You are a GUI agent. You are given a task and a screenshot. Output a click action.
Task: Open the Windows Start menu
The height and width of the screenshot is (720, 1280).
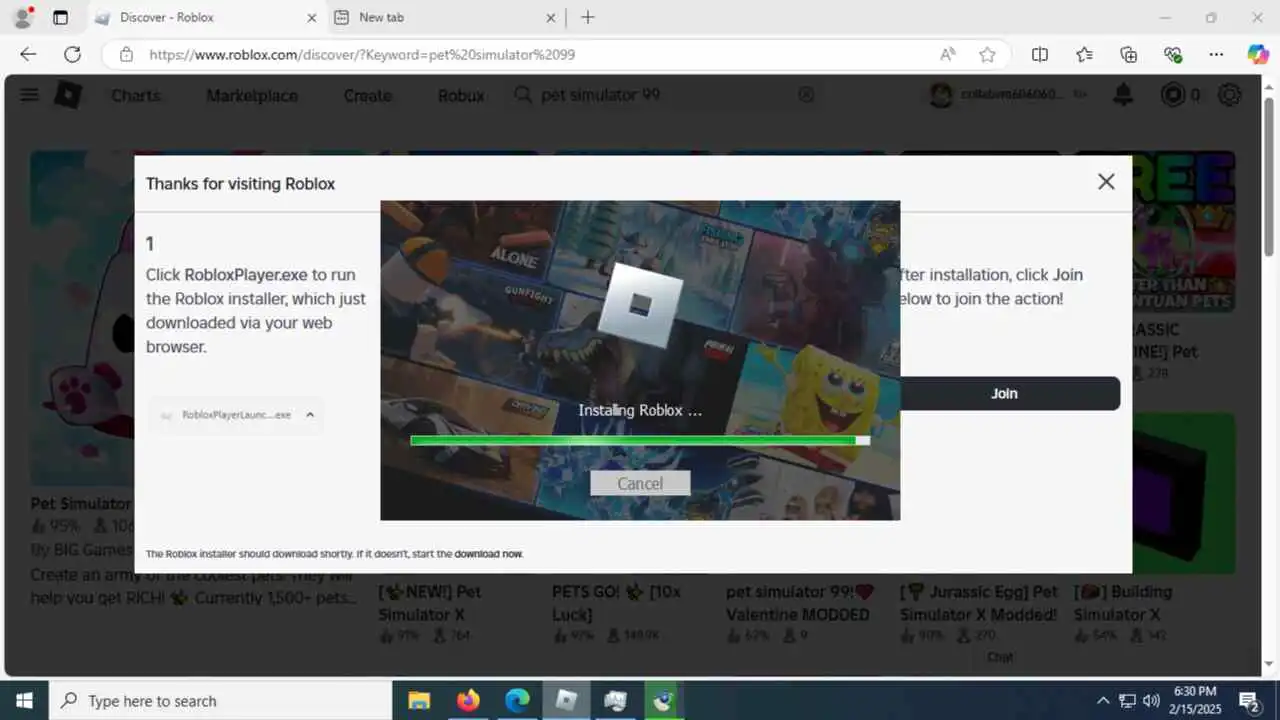pyautogui.click(x=24, y=701)
